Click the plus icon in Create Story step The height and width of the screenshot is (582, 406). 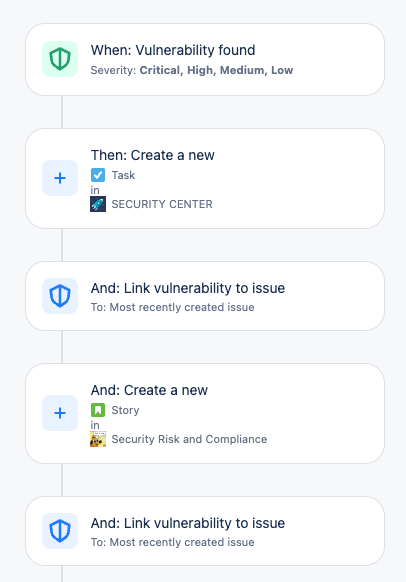tap(60, 413)
